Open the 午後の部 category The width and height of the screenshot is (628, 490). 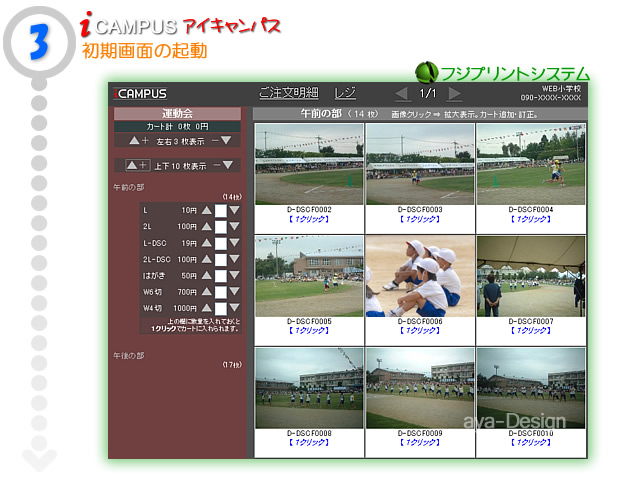pyautogui.click(x=129, y=355)
